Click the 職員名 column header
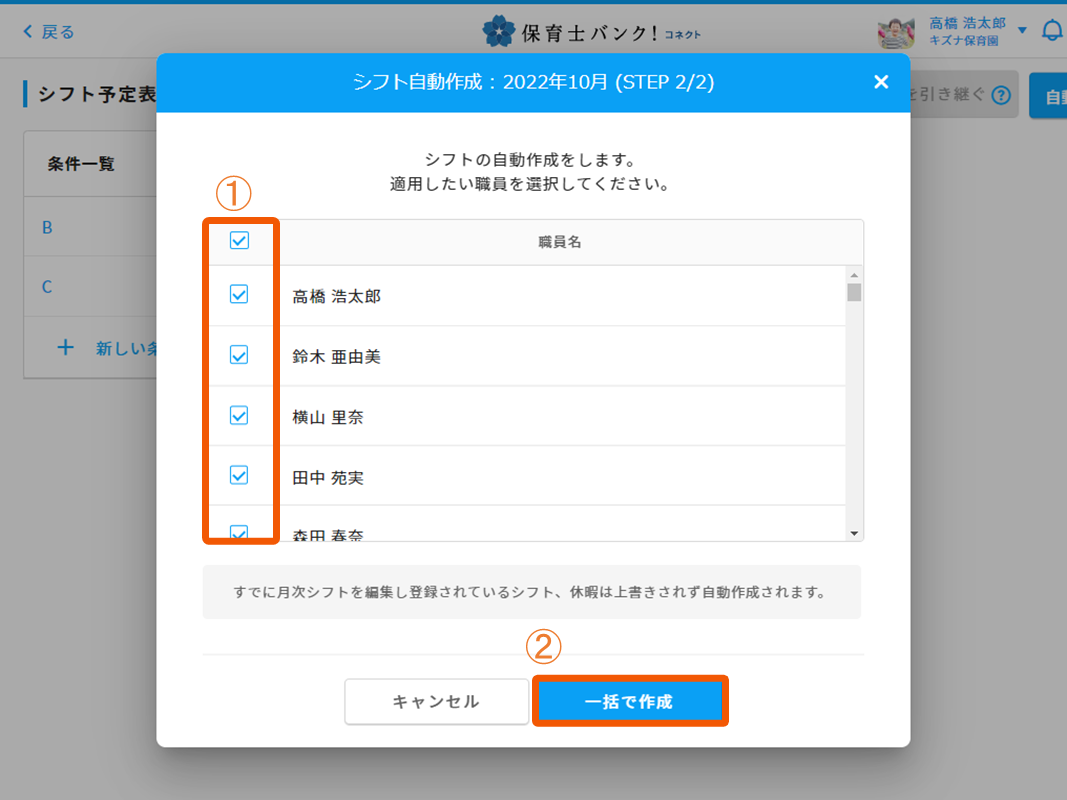Viewport: 1067px width, 800px height. tap(560, 242)
